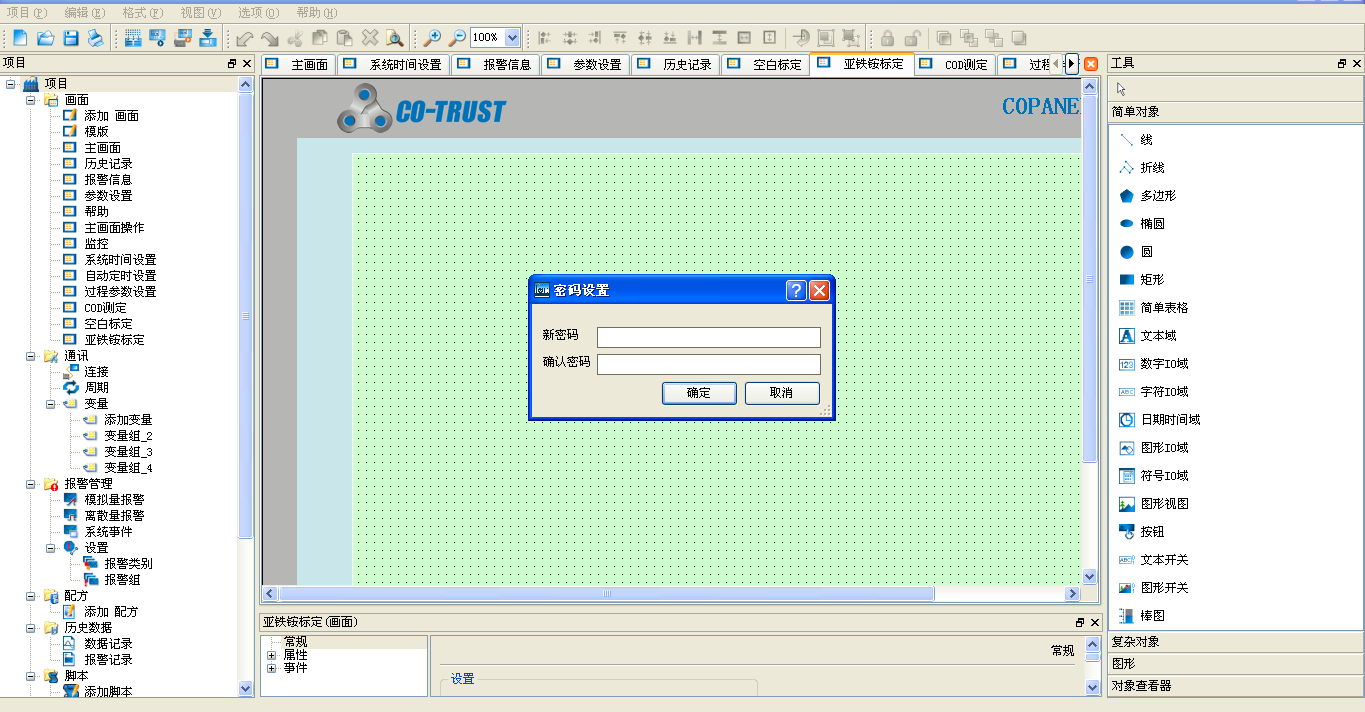Collapse the 报警管理 tree node

(x=30, y=483)
